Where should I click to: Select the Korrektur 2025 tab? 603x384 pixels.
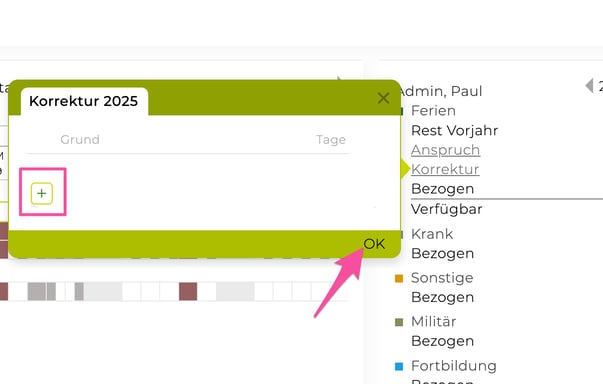tap(84, 101)
